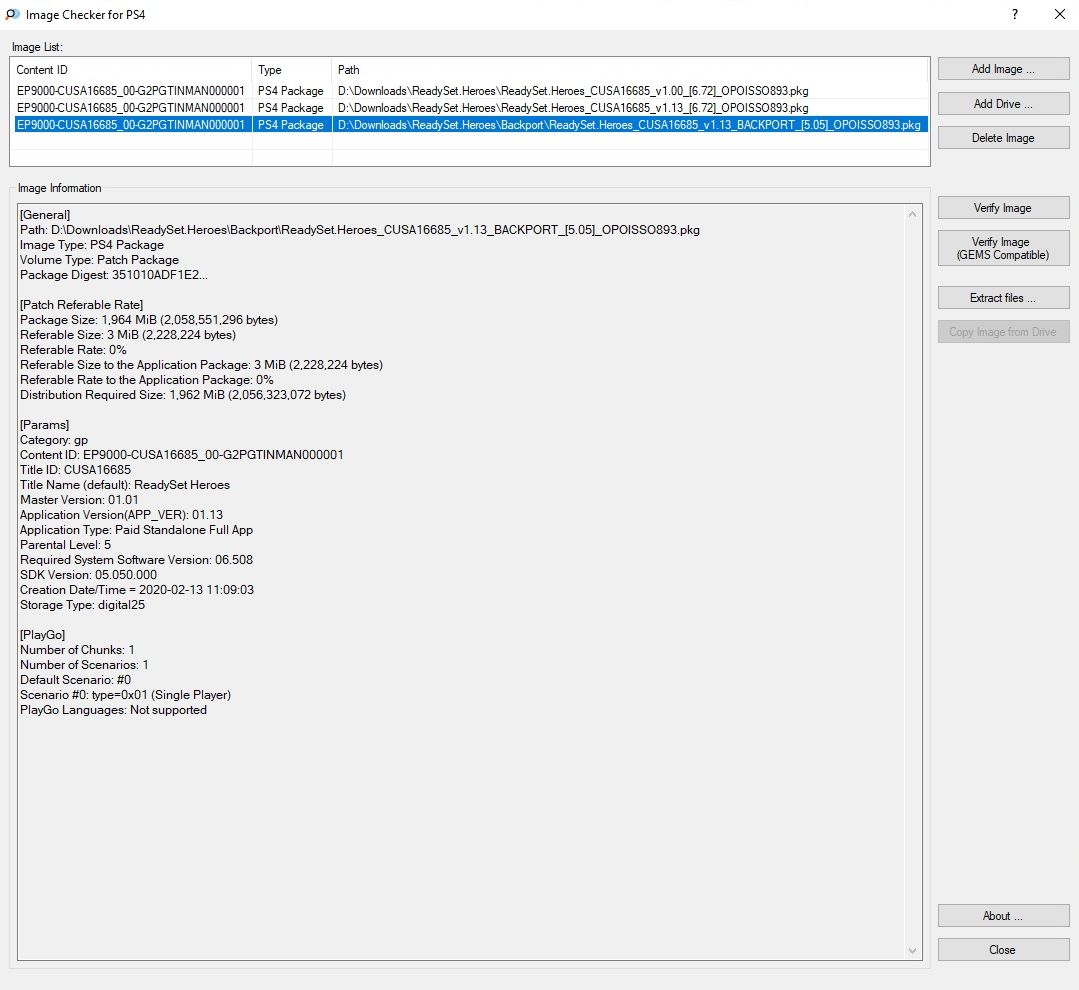
Task: Click the SDK Version: 05.050.000 line
Action: point(88,575)
